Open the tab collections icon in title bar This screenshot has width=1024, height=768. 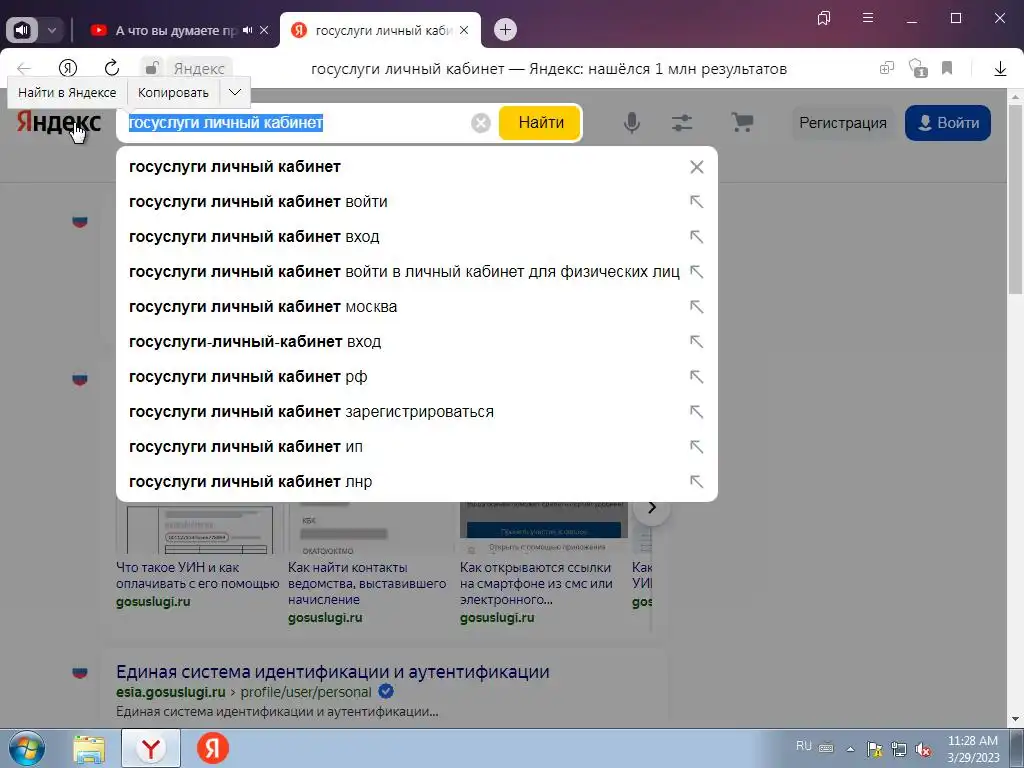point(824,18)
